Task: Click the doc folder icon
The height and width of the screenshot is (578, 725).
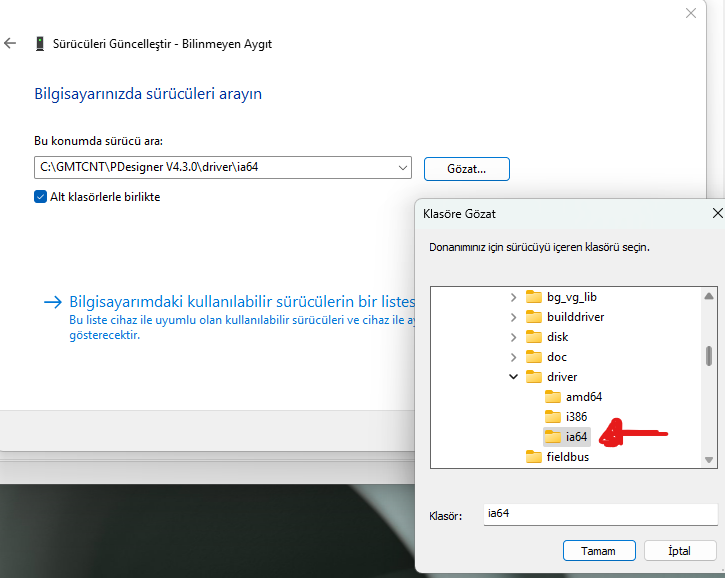Action: (534, 357)
